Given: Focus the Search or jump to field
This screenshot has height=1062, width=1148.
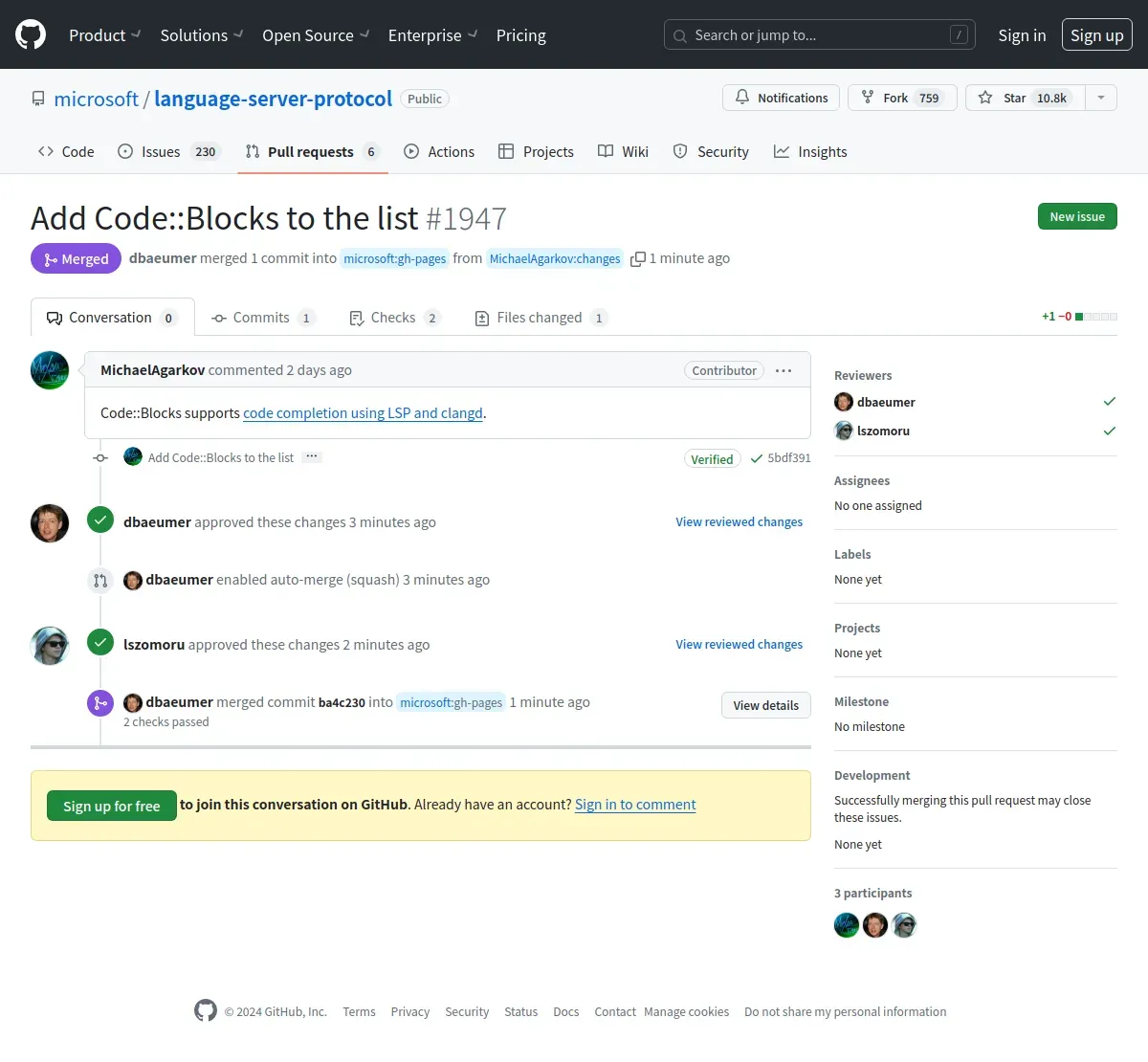Looking at the screenshot, I should click(x=820, y=35).
